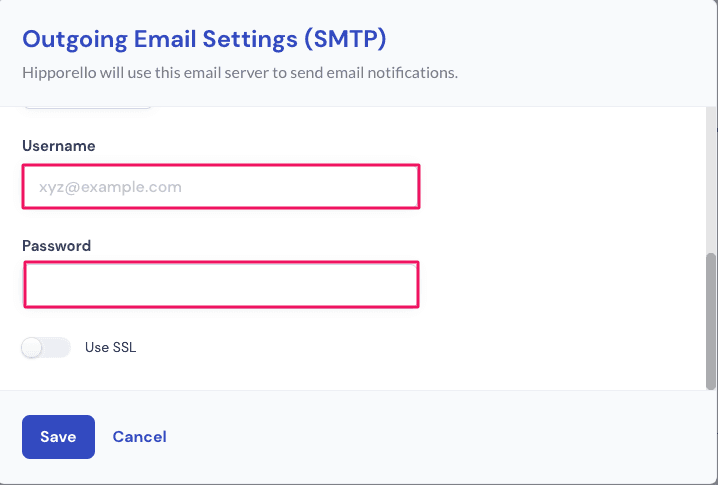The width and height of the screenshot is (718, 485).
Task: Focus the Password input field
Action: click(x=221, y=284)
